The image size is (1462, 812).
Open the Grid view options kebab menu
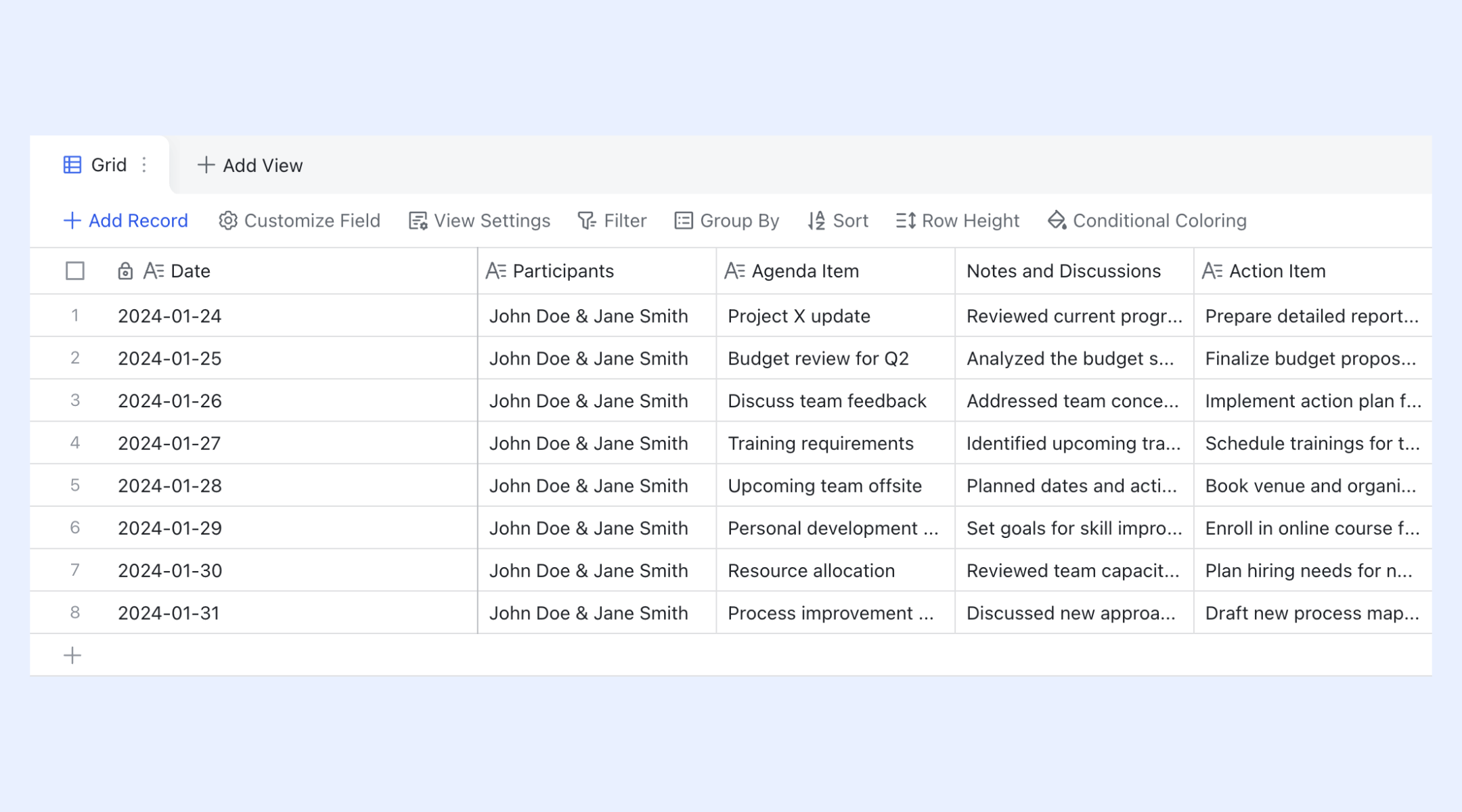click(x=144, y=165)
